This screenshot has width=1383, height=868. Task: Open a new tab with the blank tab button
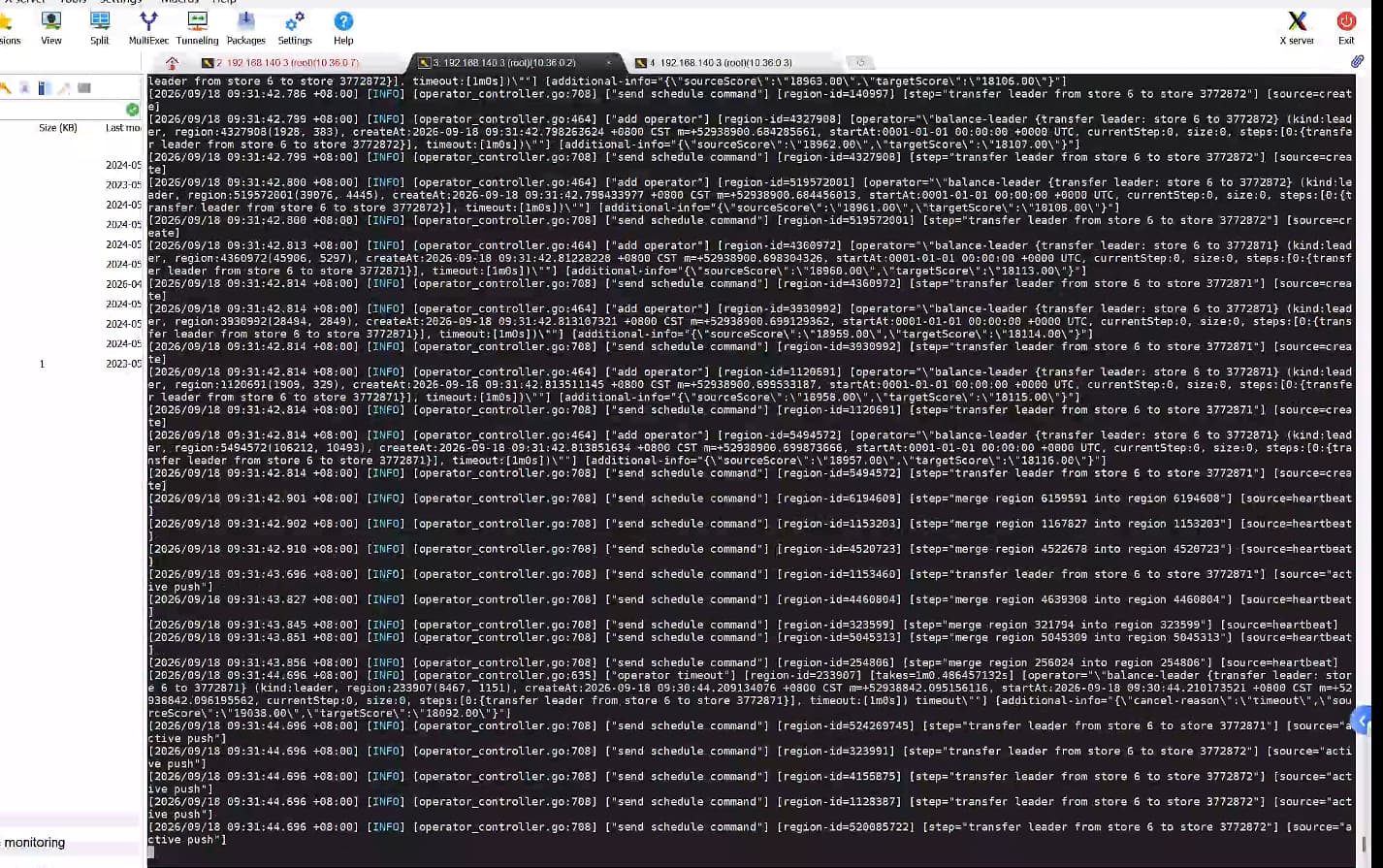tap(860, 63)
